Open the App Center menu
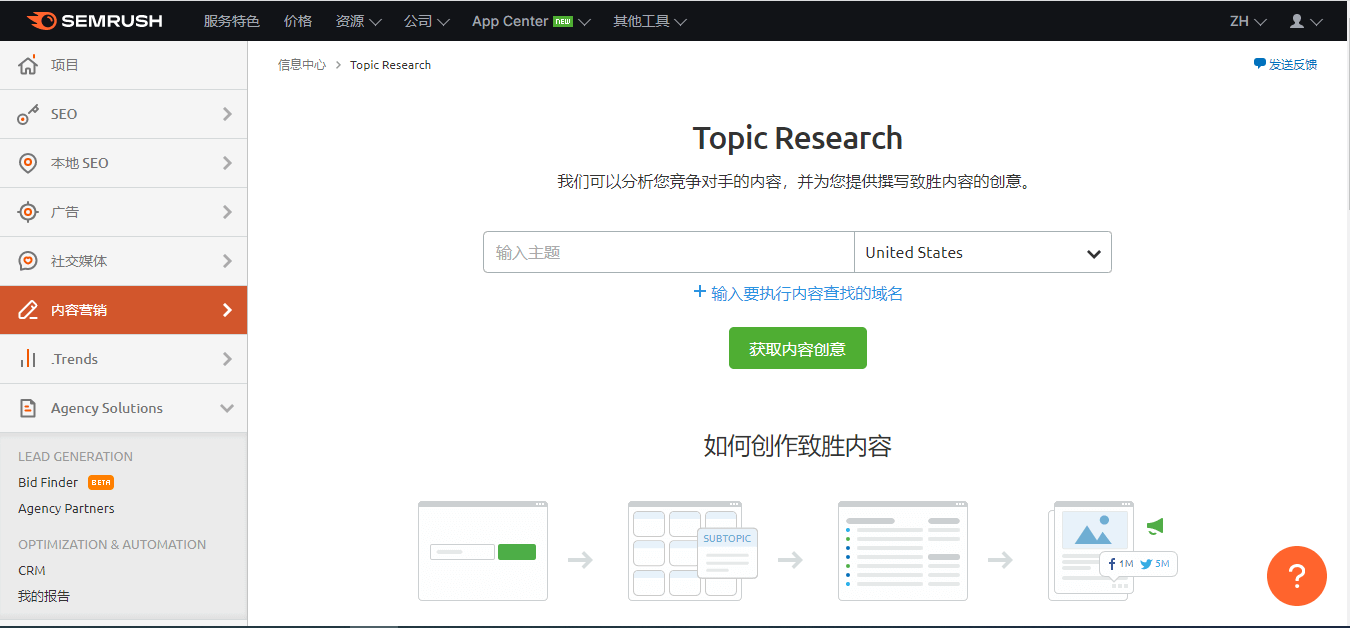Image resolution: width=1350 pixels, height=628 pixels. tap(531, 21)
